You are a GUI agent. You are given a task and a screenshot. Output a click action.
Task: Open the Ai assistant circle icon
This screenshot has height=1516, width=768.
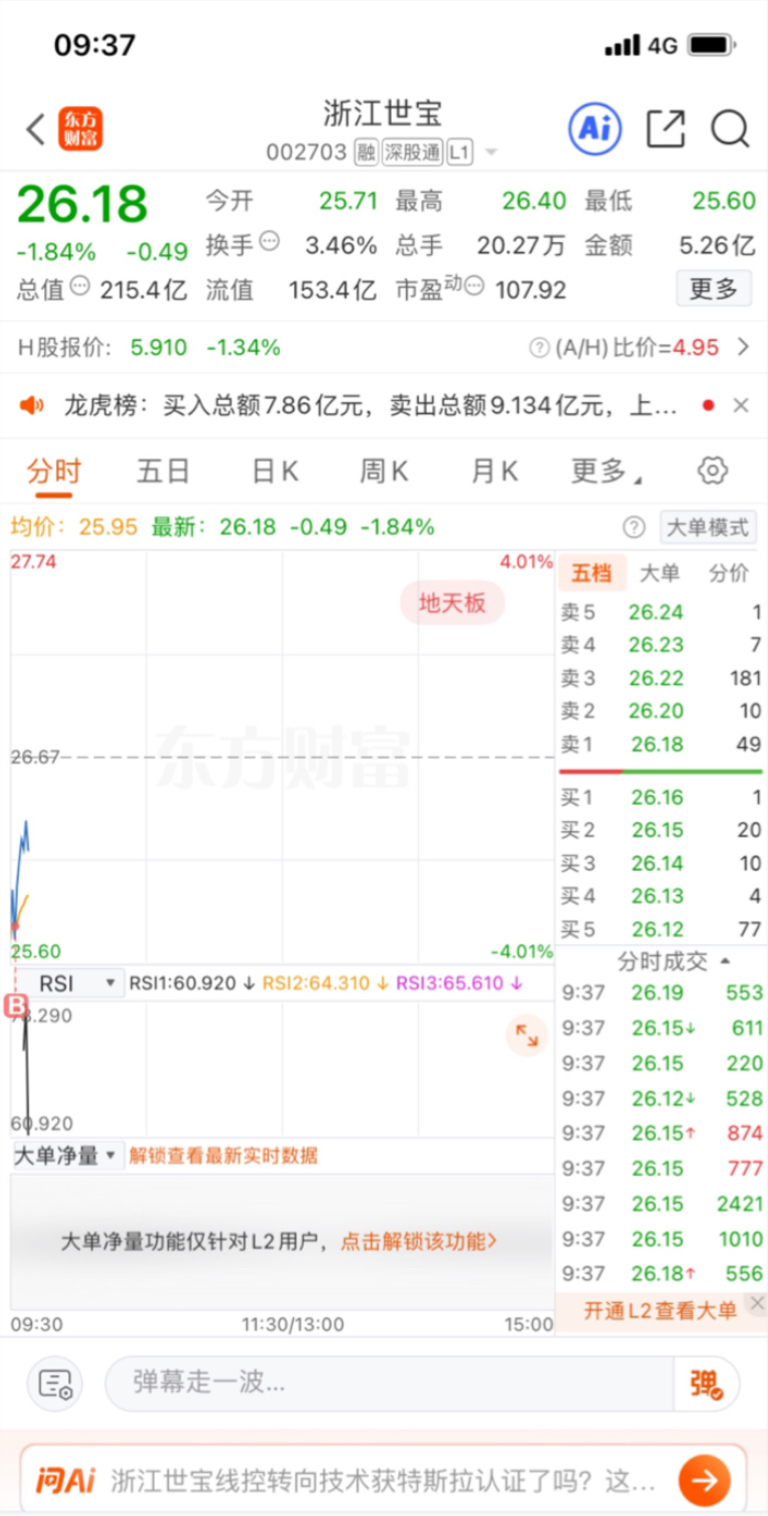point(595,129)
